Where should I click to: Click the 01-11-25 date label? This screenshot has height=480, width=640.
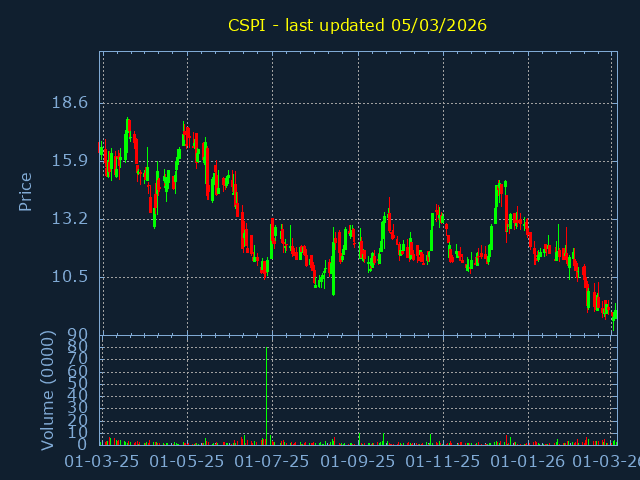(443, 462)
